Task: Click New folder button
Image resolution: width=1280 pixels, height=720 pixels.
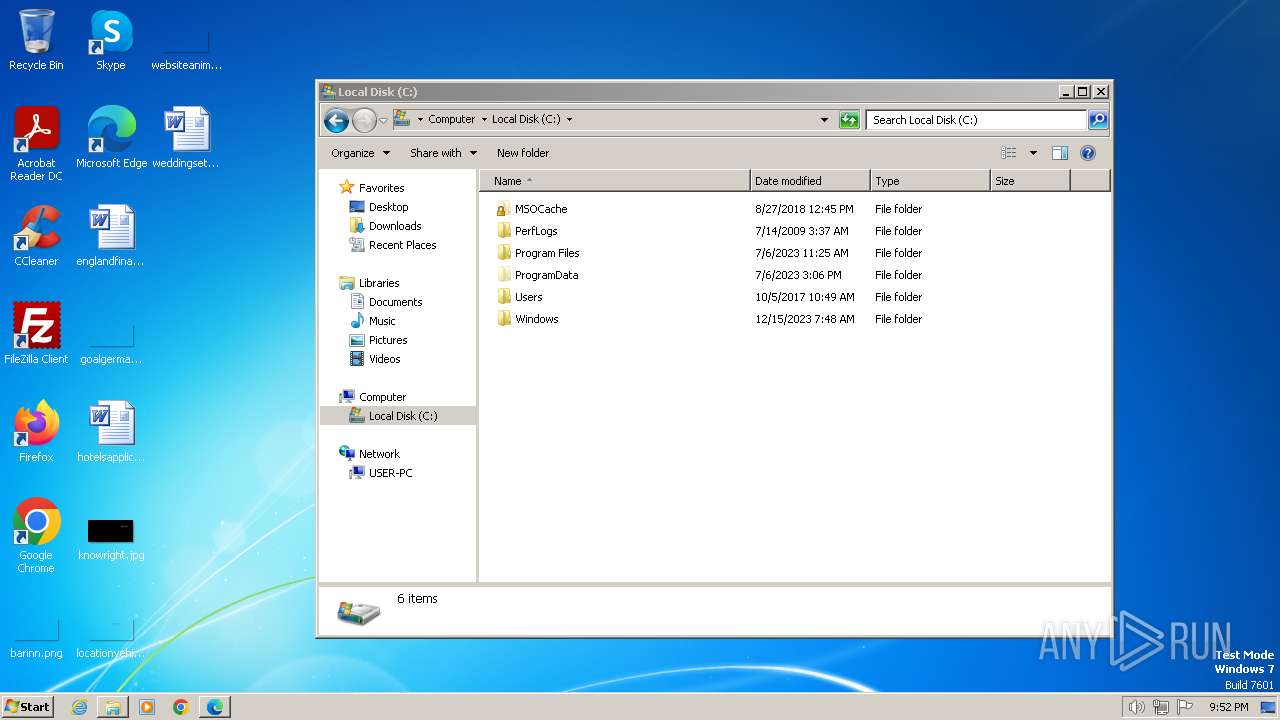Action: (x=523, y=153)
